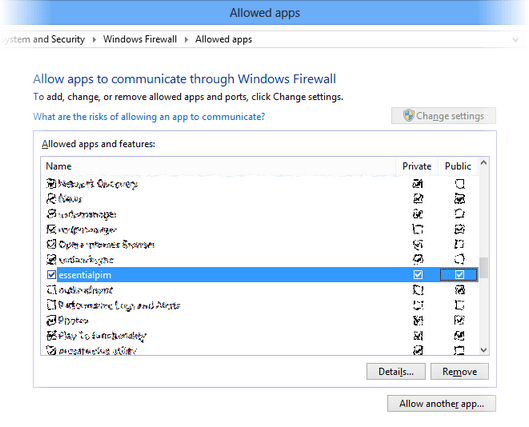Select Opera Internet Browser row text
The height and width of the screenshot is (427, 529).
(107, 244)
